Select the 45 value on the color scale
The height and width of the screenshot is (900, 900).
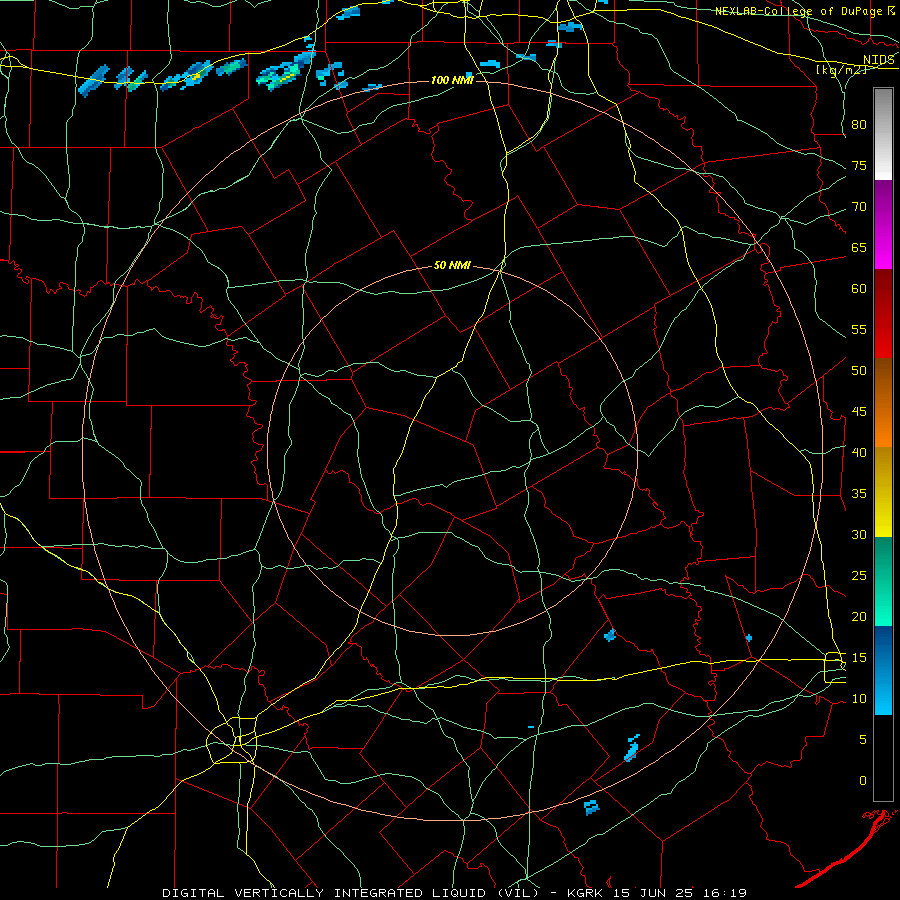click(x=859, y=412)
